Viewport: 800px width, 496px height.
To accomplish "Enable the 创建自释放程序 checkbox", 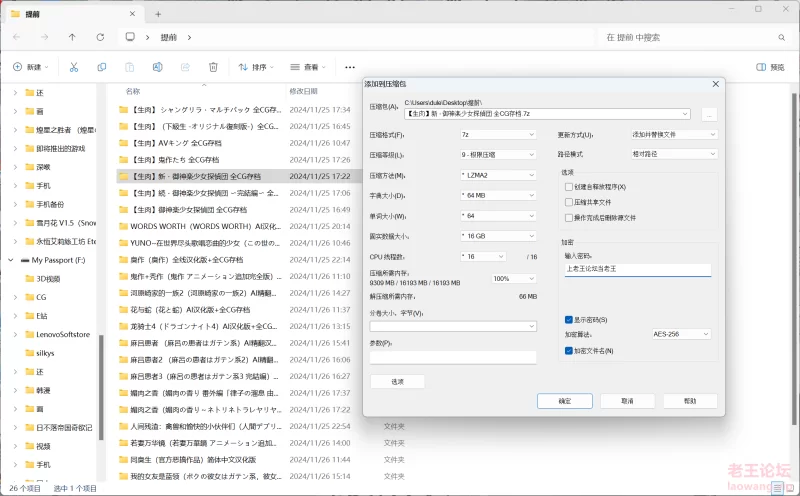I will [x=568, y=187].
